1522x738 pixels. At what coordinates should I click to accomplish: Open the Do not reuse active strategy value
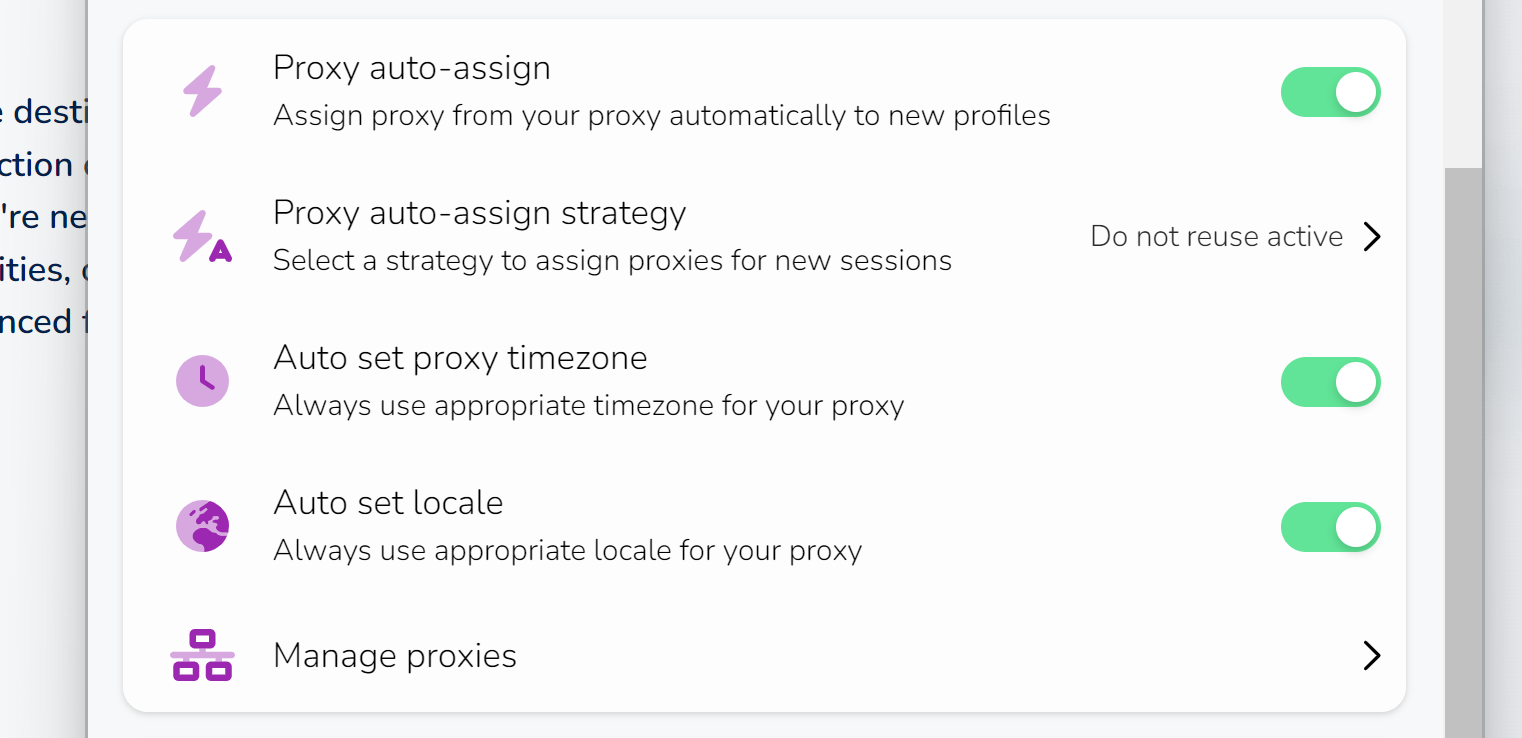pyautogui.click(x=1217, y=237)
